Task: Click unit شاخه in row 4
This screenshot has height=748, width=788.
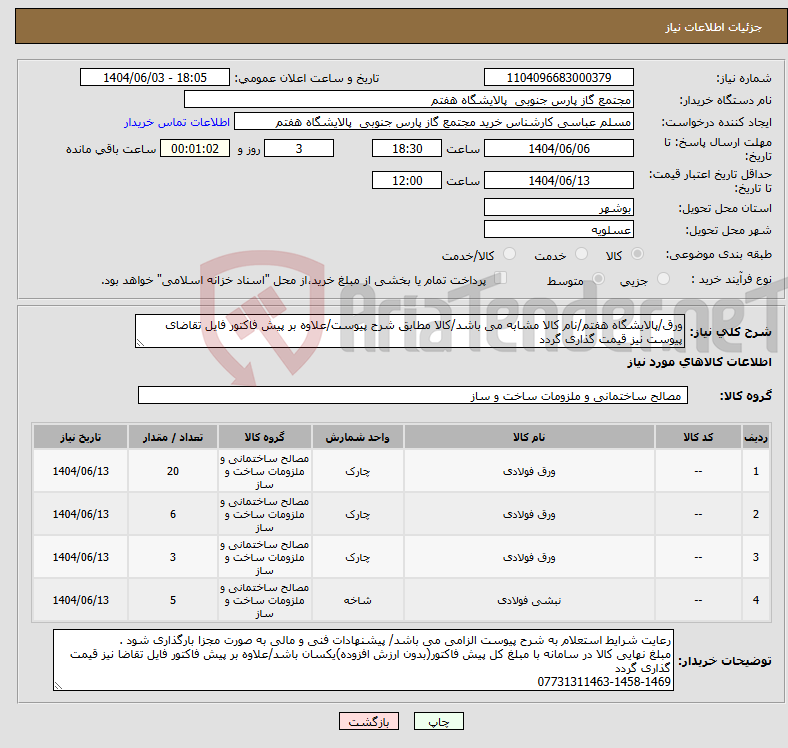Action: [x=357, y=600]
